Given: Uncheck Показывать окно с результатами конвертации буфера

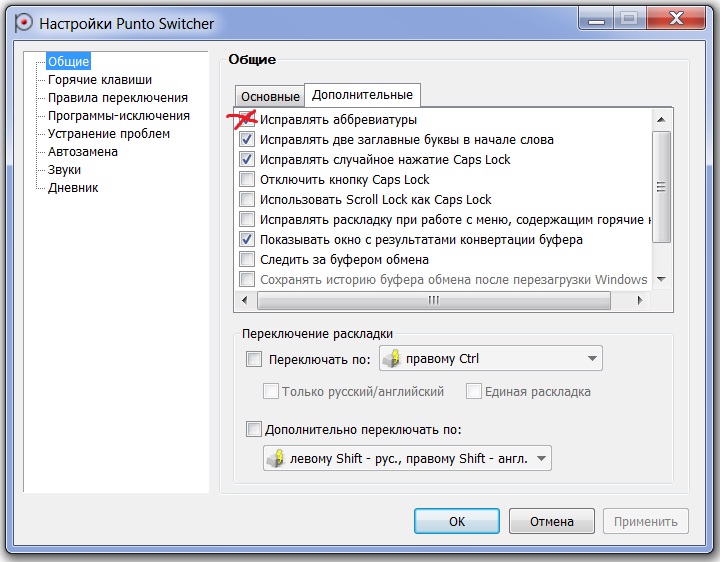Looking at the screenshot, I should [247, 239].
